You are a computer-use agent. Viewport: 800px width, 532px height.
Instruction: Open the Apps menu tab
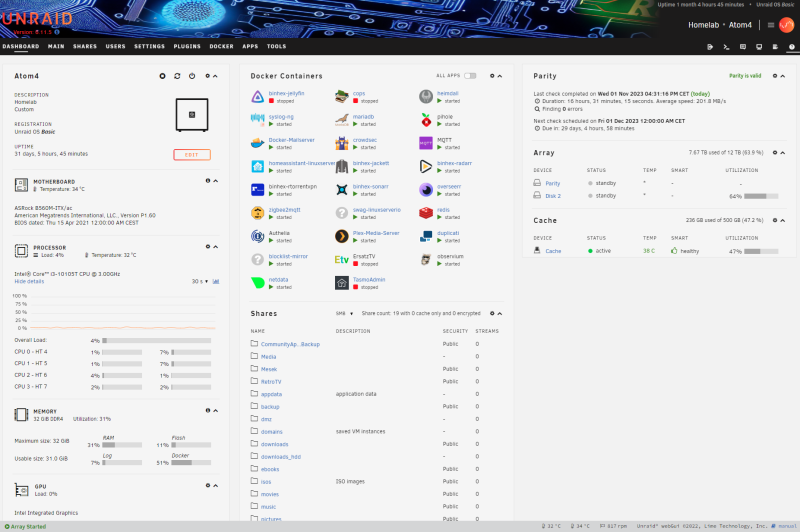coord(250,46)
